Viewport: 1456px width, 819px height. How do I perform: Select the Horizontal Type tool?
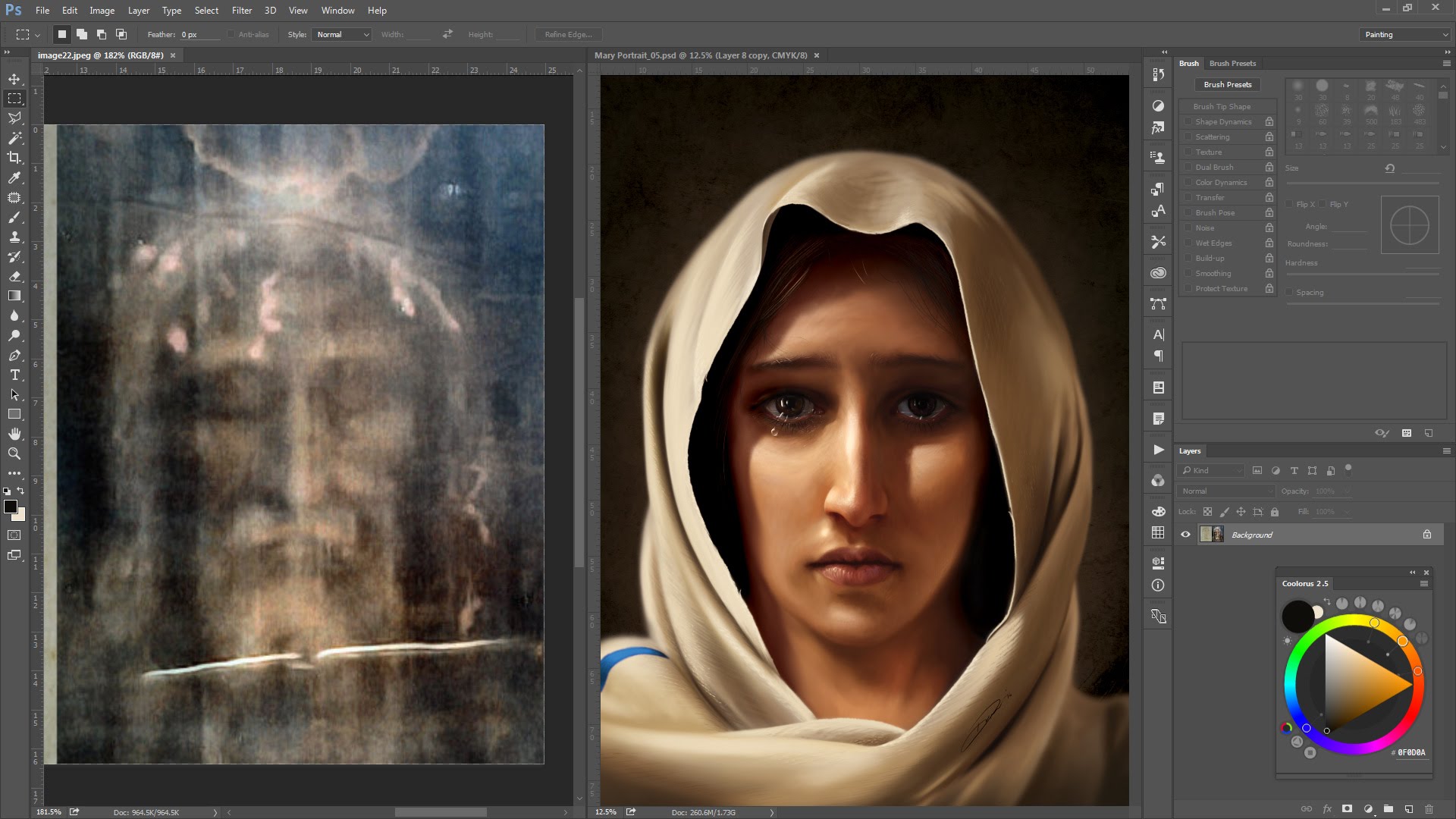[14, 375]
